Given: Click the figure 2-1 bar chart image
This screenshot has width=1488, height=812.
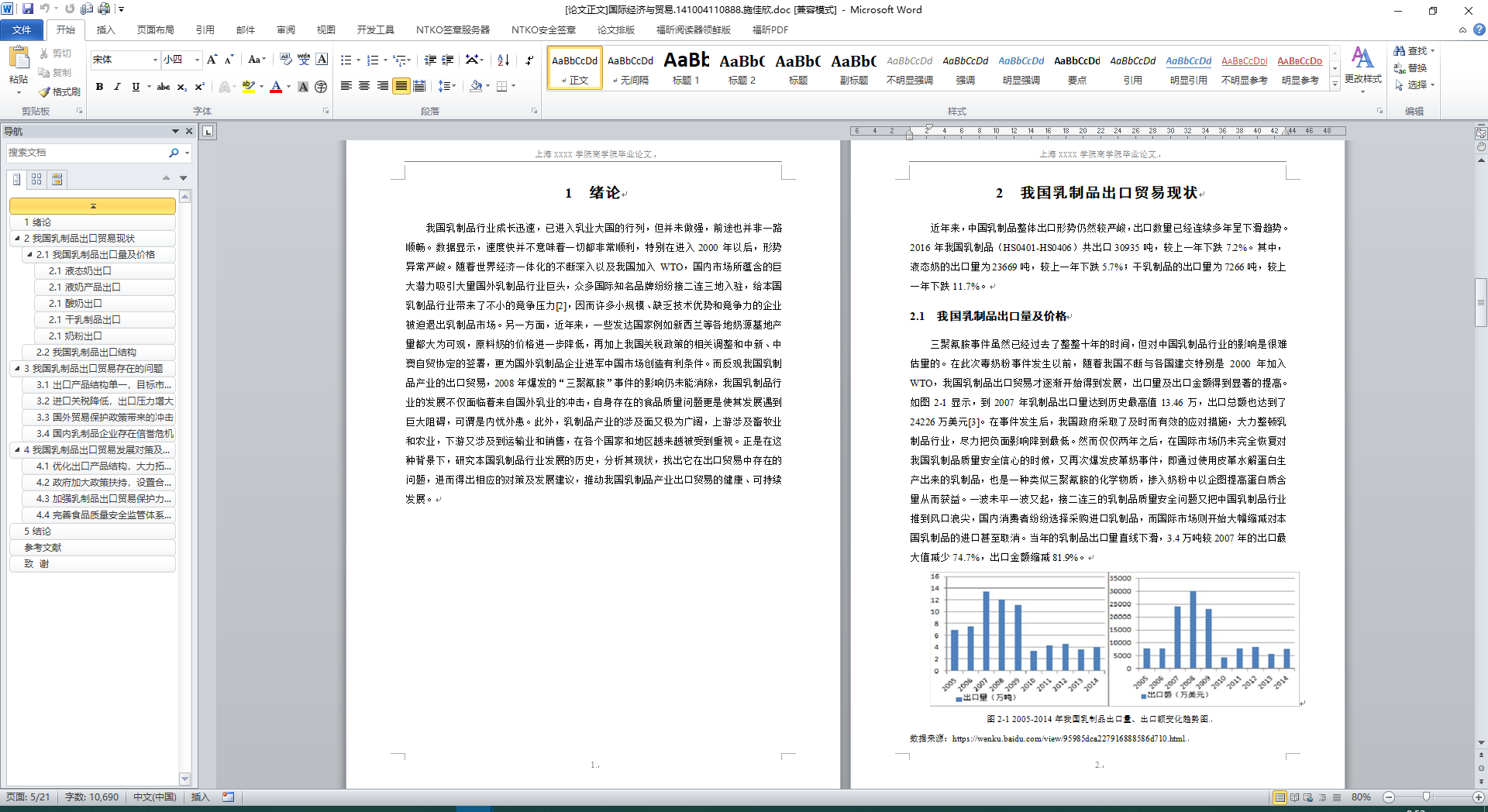Looking at the screenshot, I should 1114,639.
